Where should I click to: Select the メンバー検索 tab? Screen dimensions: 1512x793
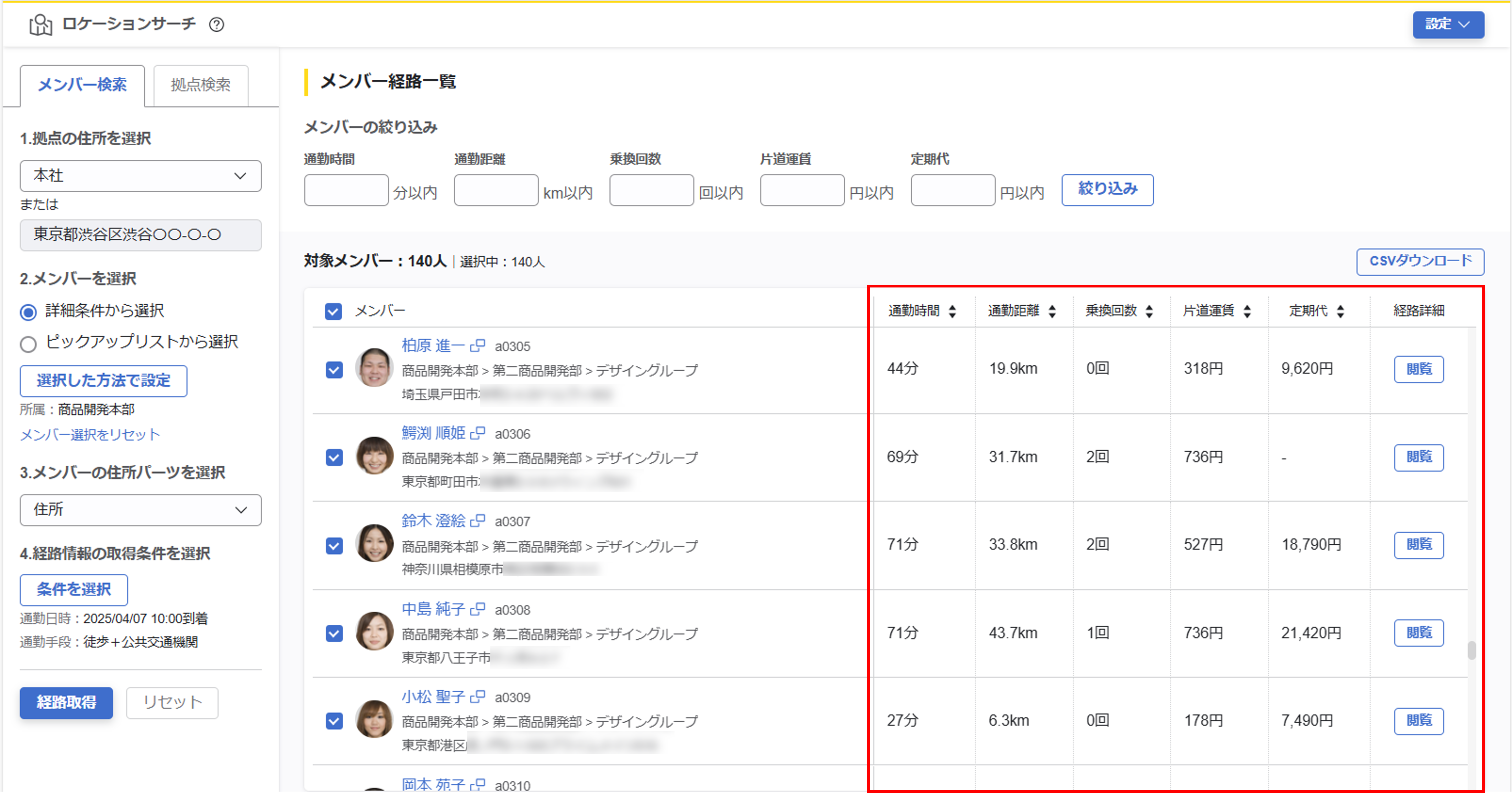pyautogui.click(x=82, y=85)
